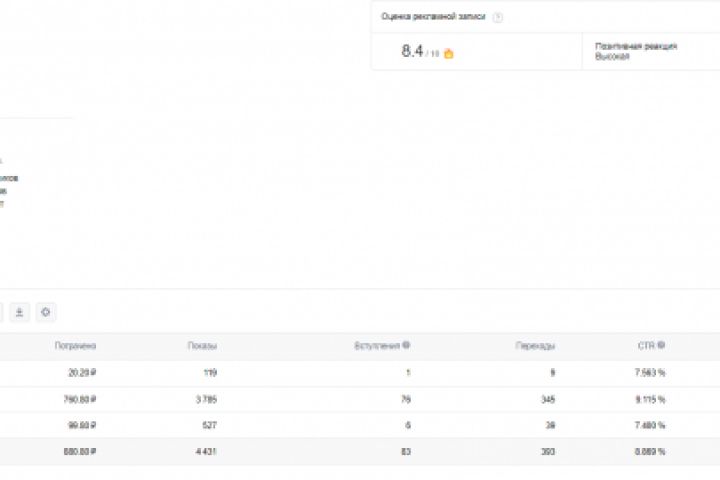This screenshot has height=480, width=720.
Task: Click the orange icon beside the 8.4 rating
Action: click(448, 53)
